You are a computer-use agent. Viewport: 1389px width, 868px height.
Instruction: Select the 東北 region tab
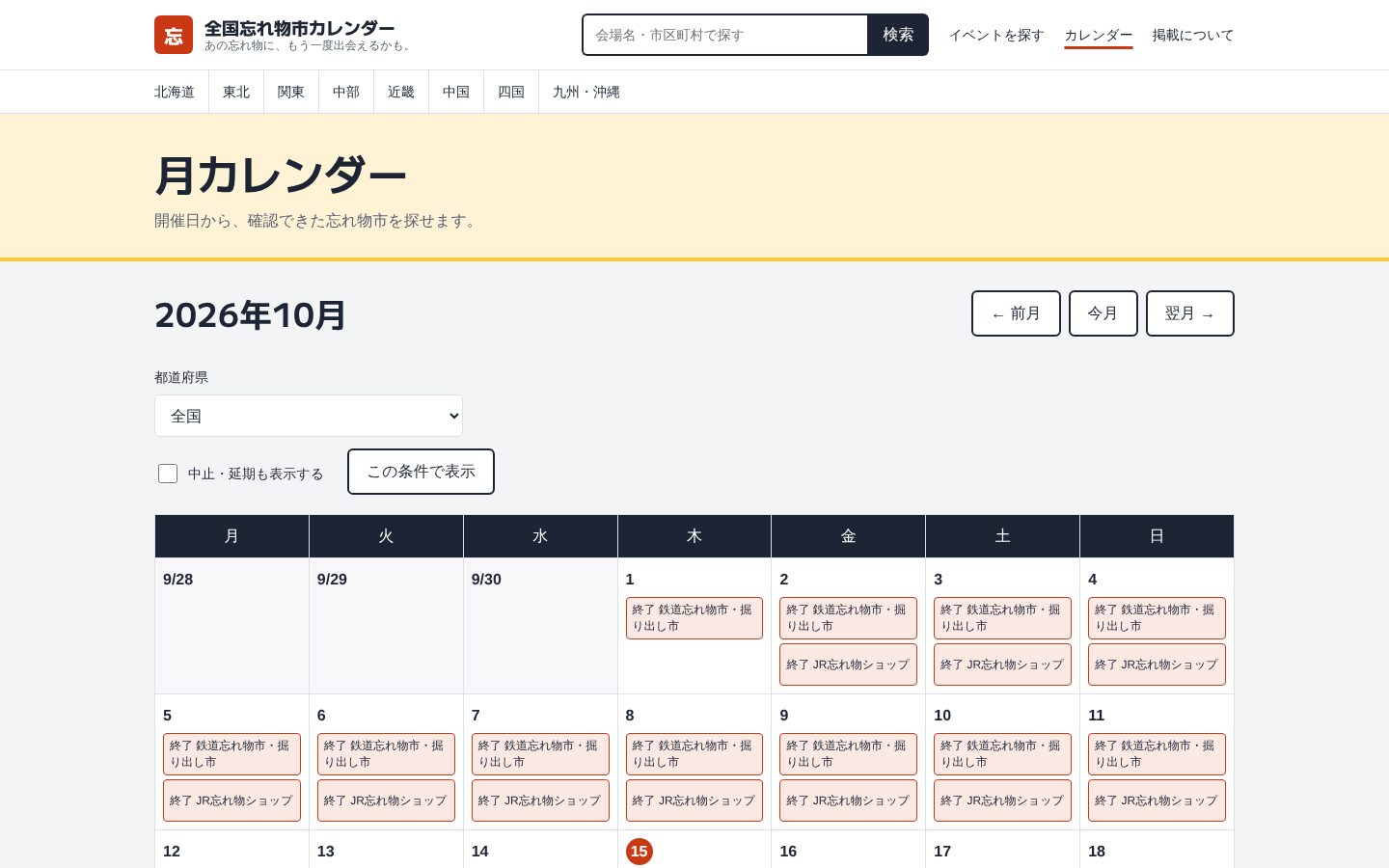click(x=236, y=92)
